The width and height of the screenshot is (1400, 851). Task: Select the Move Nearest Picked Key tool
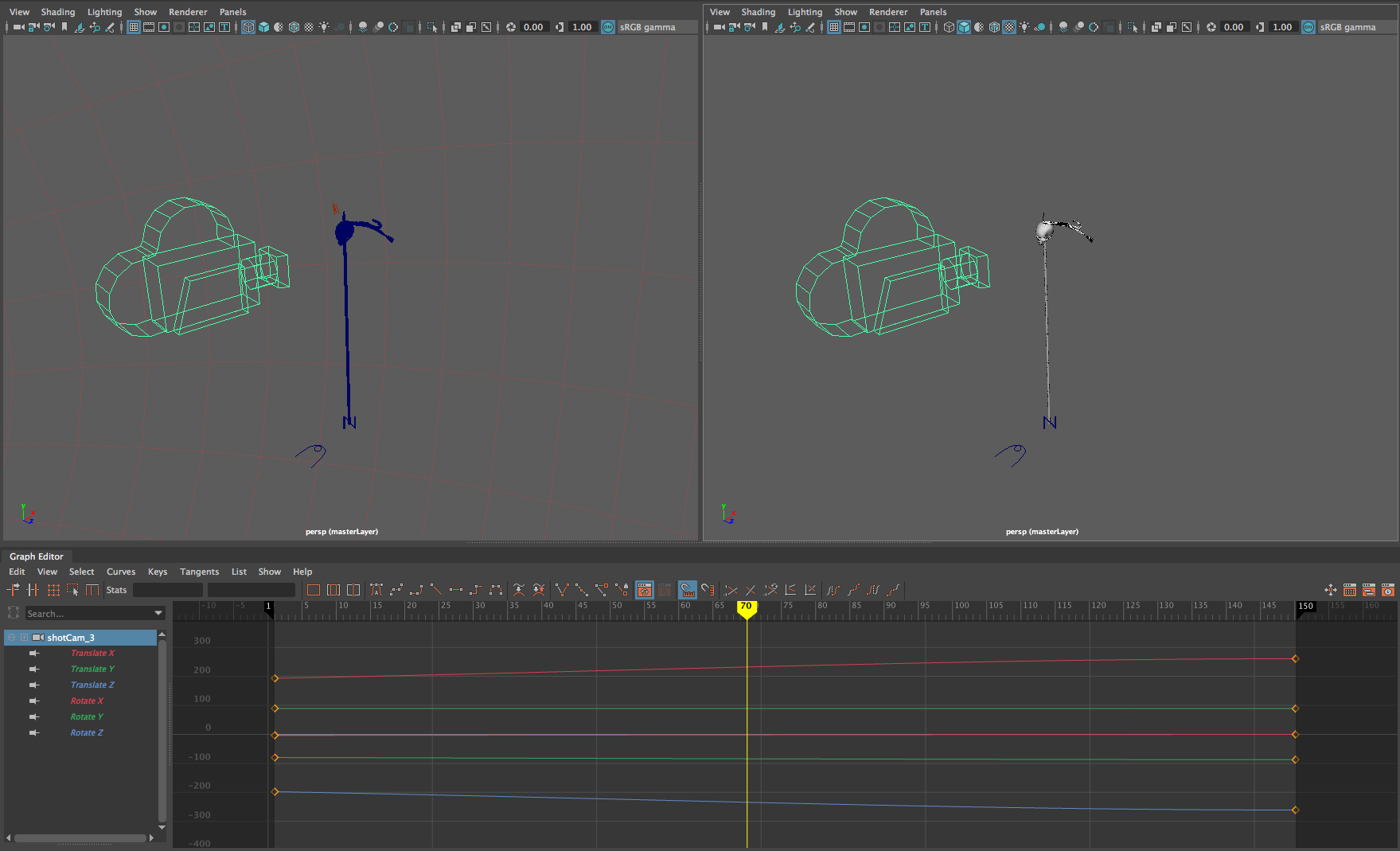pos(14,590)
